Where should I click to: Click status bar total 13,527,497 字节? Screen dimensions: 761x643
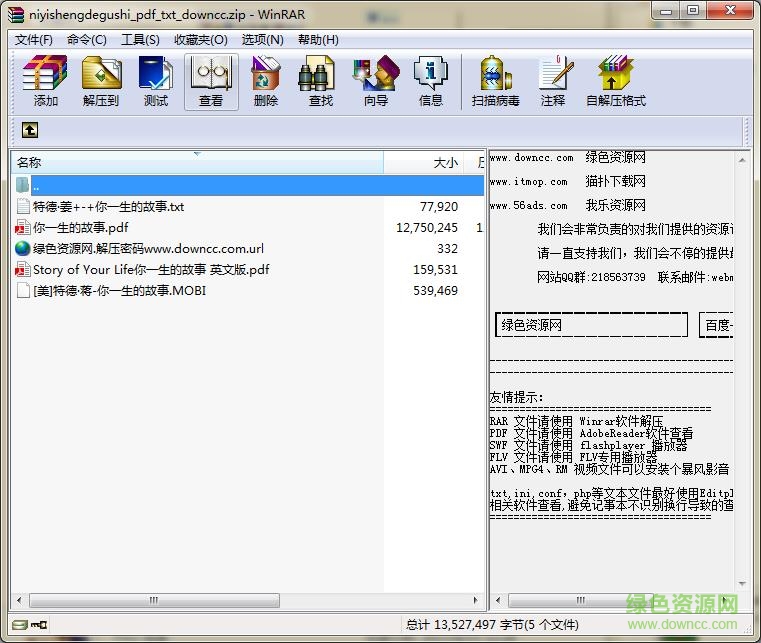[x=492, y=625]
